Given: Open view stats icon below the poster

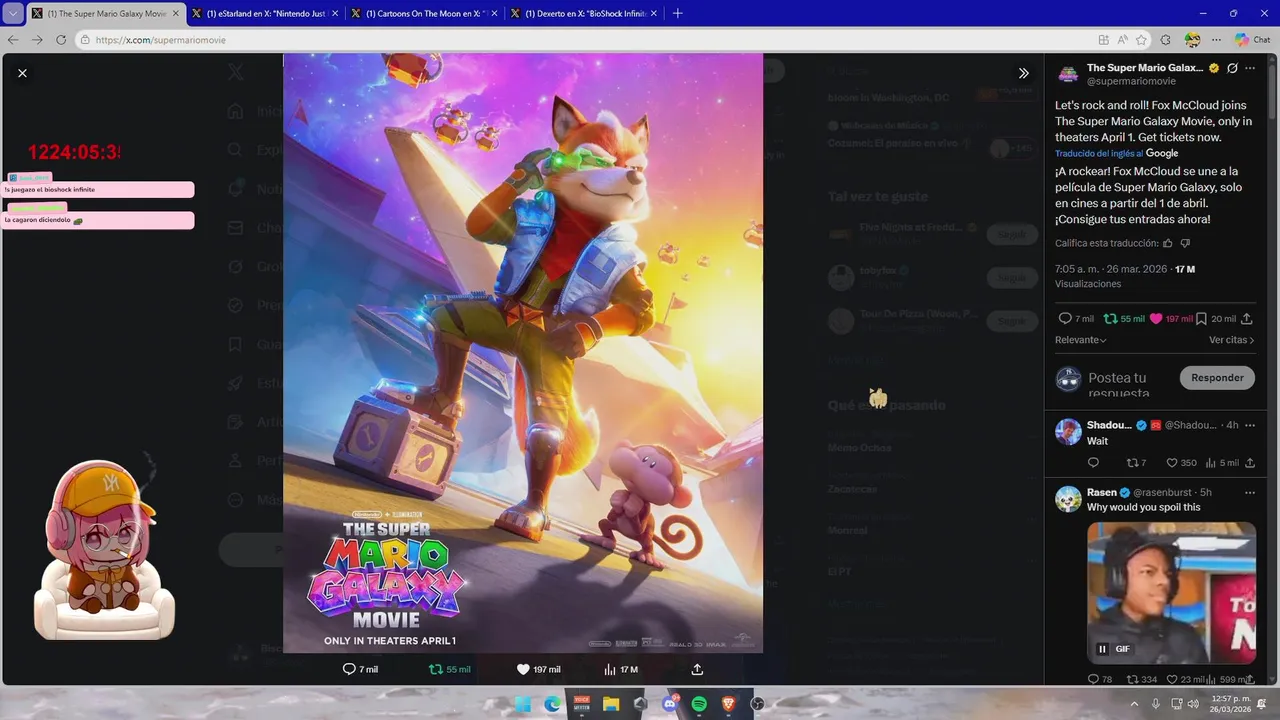Looking at the screenshot, I should [x=609, y=669].
